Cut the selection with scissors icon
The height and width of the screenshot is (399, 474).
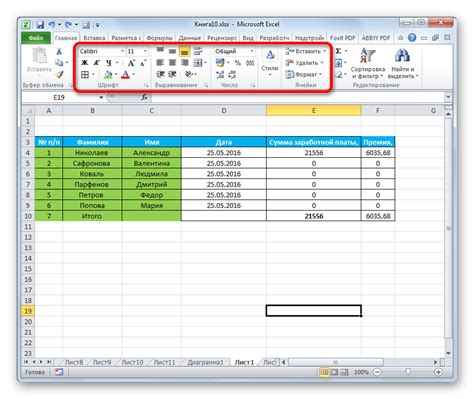(x=59, y=51)
